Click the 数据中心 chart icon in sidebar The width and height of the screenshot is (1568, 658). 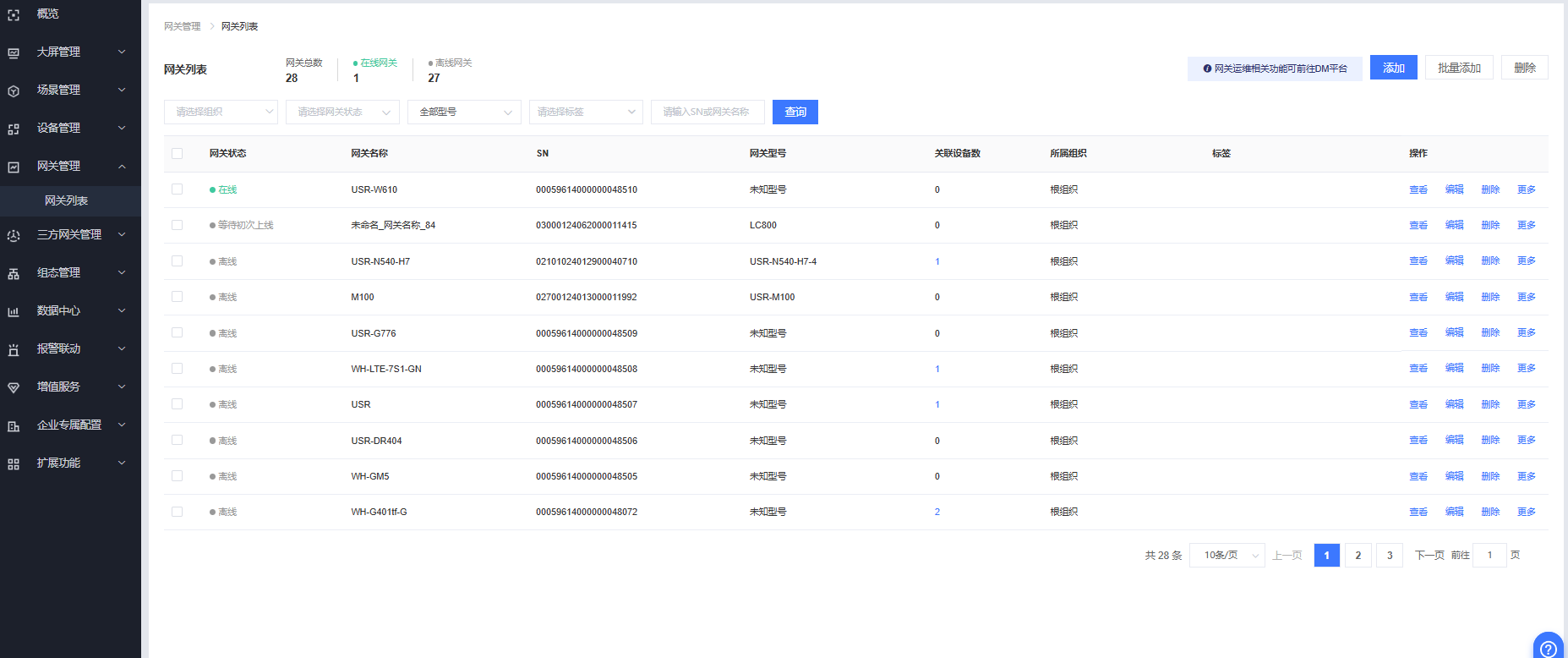pyautogui.click(x=14, y=311)
